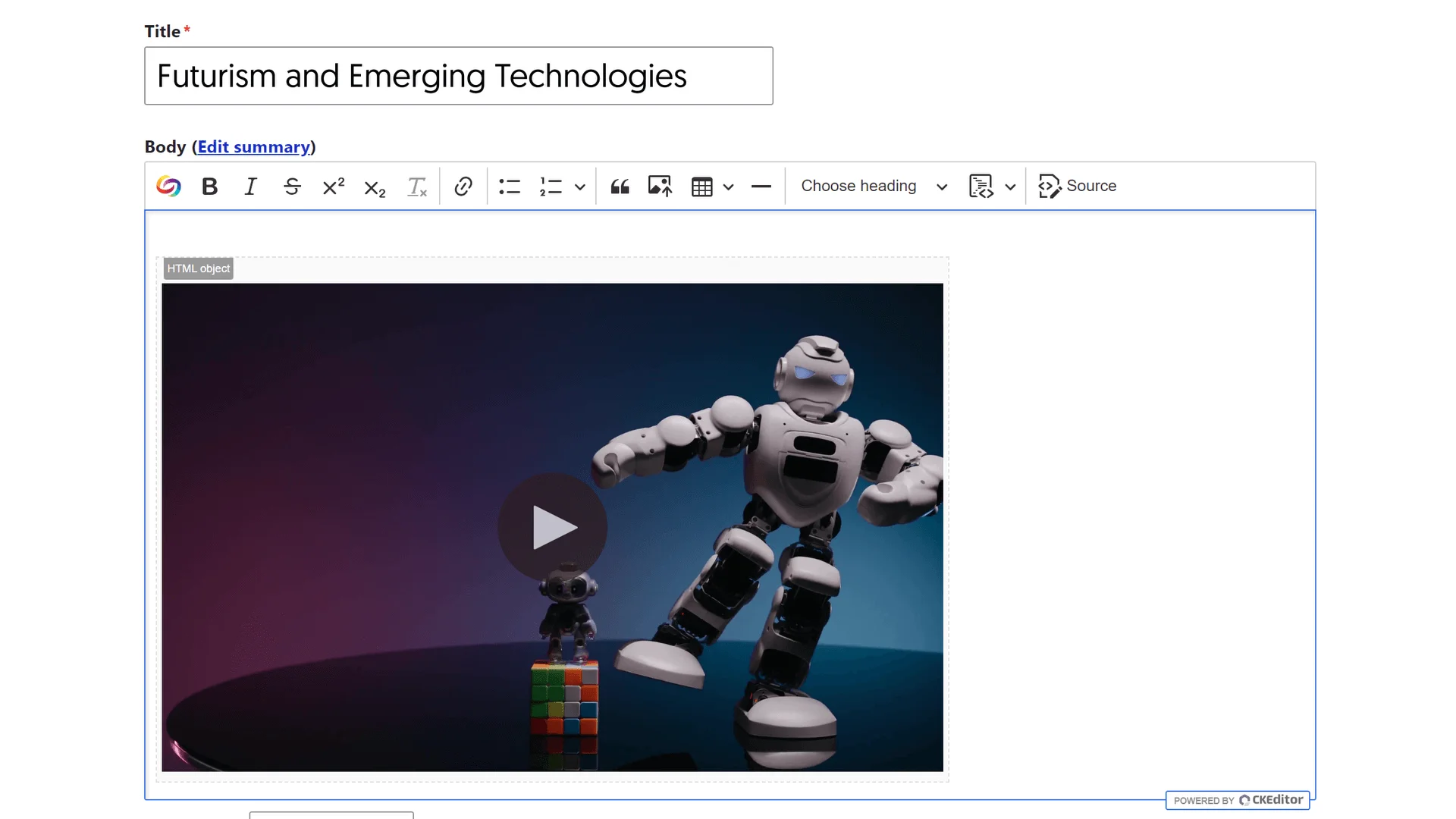Click the Powered by CKEditor badge
This screenshot has width=1456, height=819.
point(1238,800)
